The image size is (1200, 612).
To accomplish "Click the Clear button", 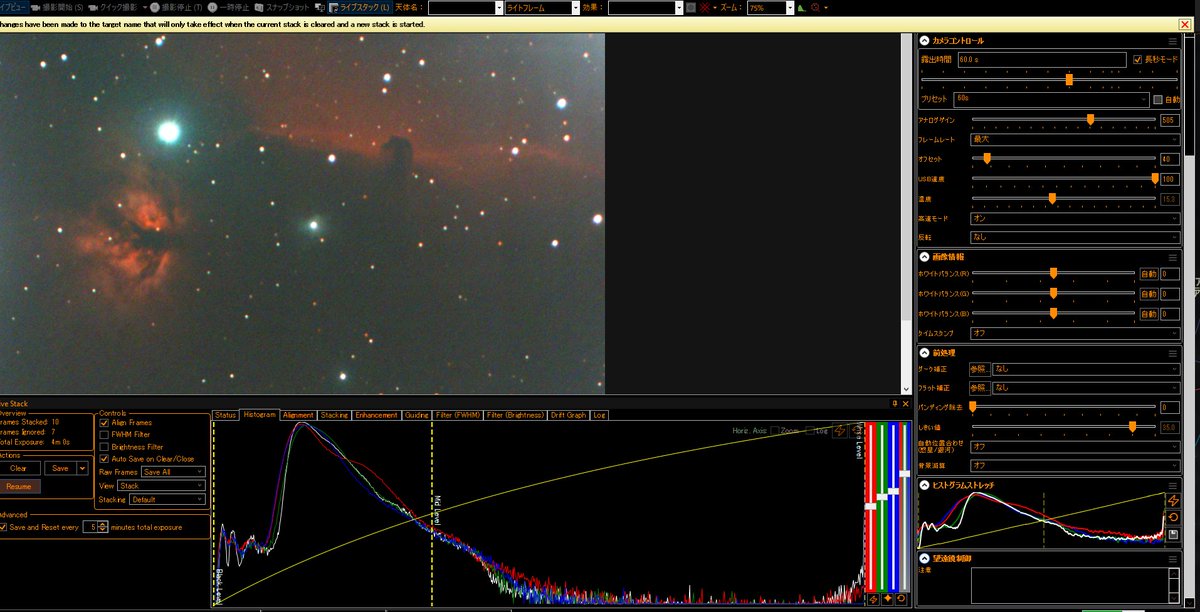I will (x=19, y=468).
